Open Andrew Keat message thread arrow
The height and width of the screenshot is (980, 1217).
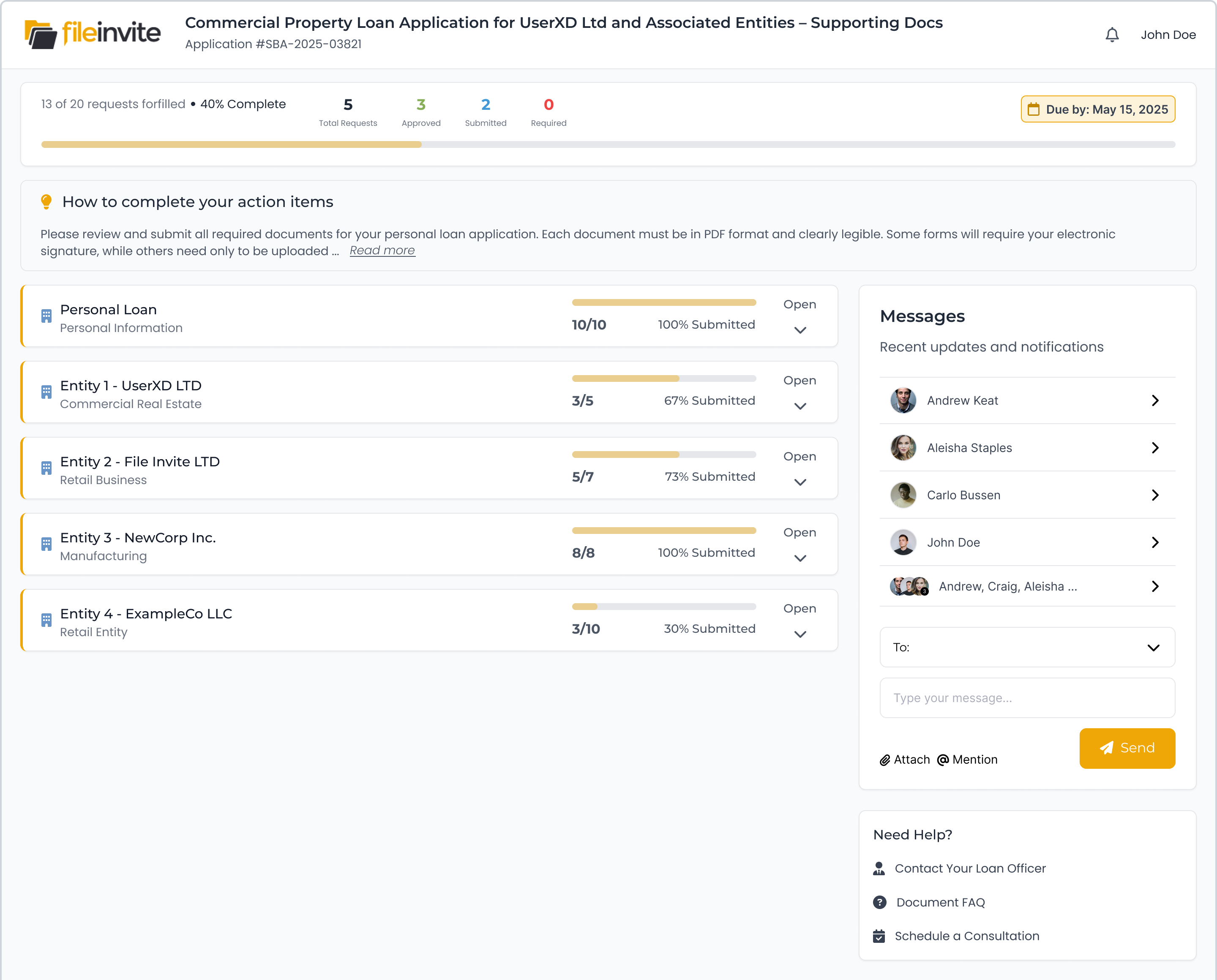[x=1155, y=400]
